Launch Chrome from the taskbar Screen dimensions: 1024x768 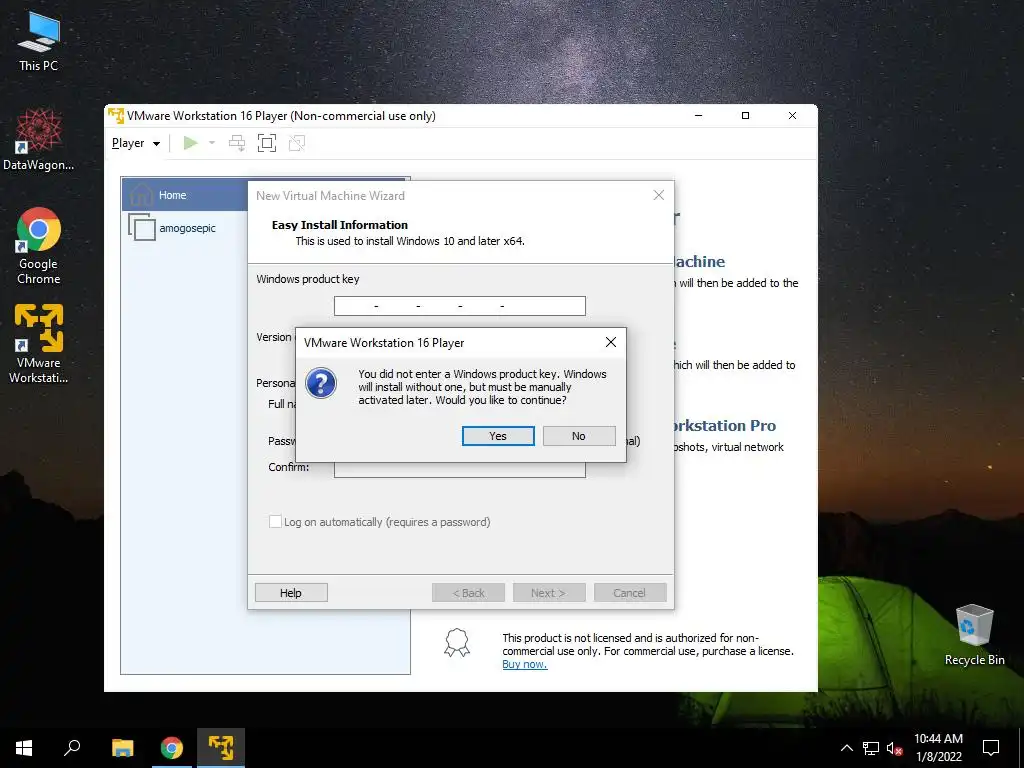pyautogui.click(x=172, y=748)
